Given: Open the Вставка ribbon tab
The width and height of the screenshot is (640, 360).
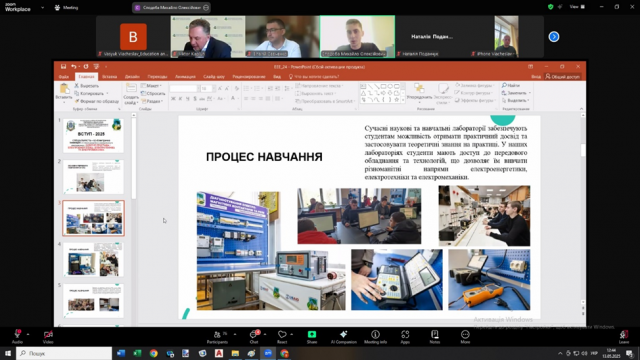Looking at the screenshot, I should click(x=109, y=77).
